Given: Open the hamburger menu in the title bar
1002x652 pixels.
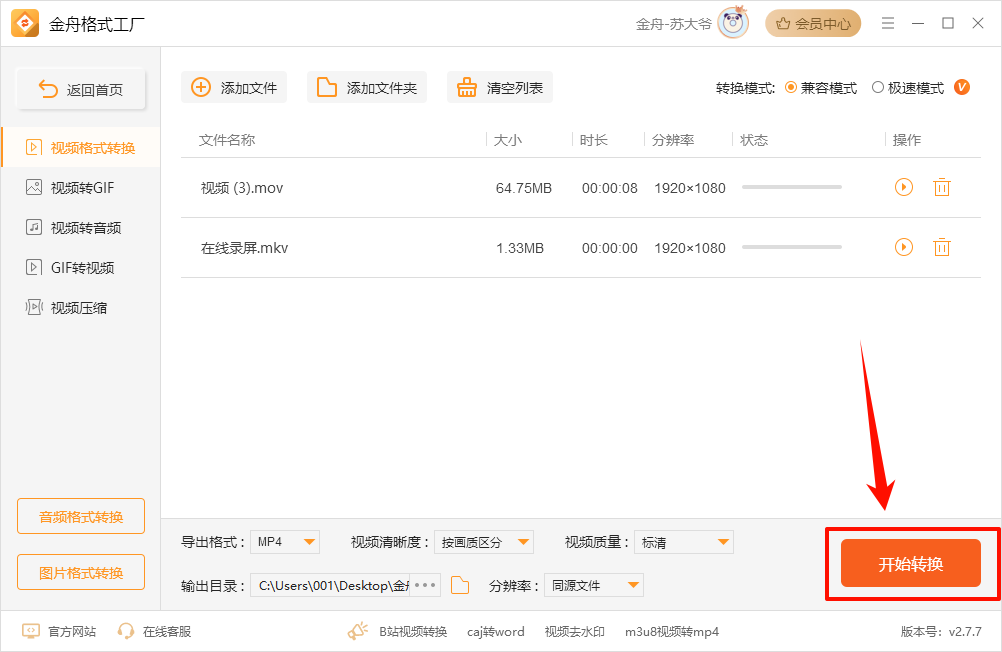Looking at the screenshot, I should pyautogui.click(x=888, y=24).
